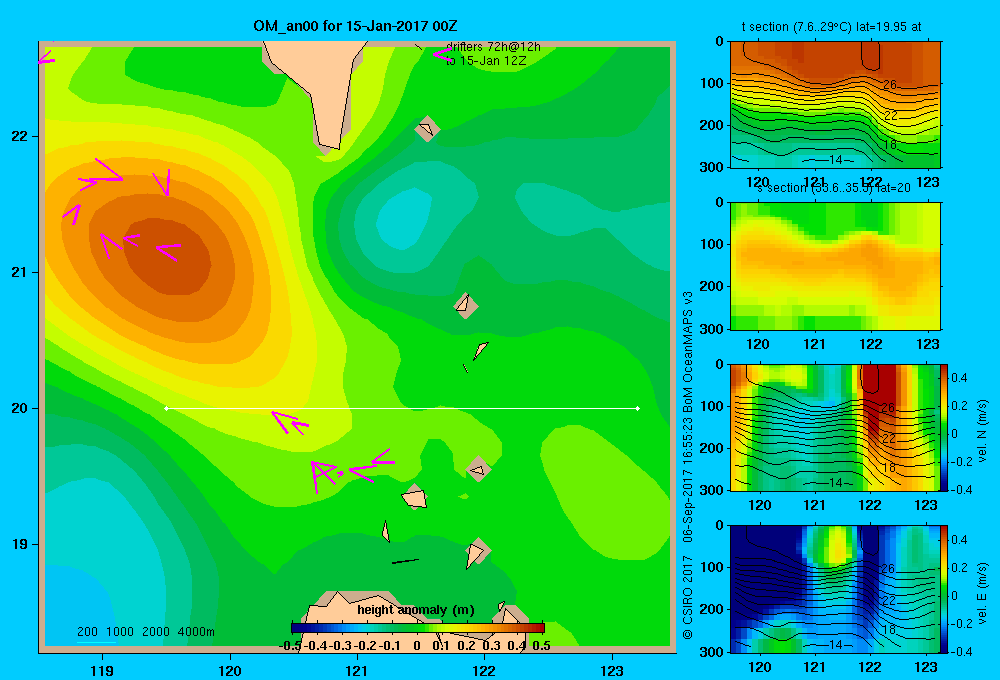Click the "-0.4" tick on vel. E scale
The image size is (1000, 680).
pyautogui.click(x=960, y=651)
